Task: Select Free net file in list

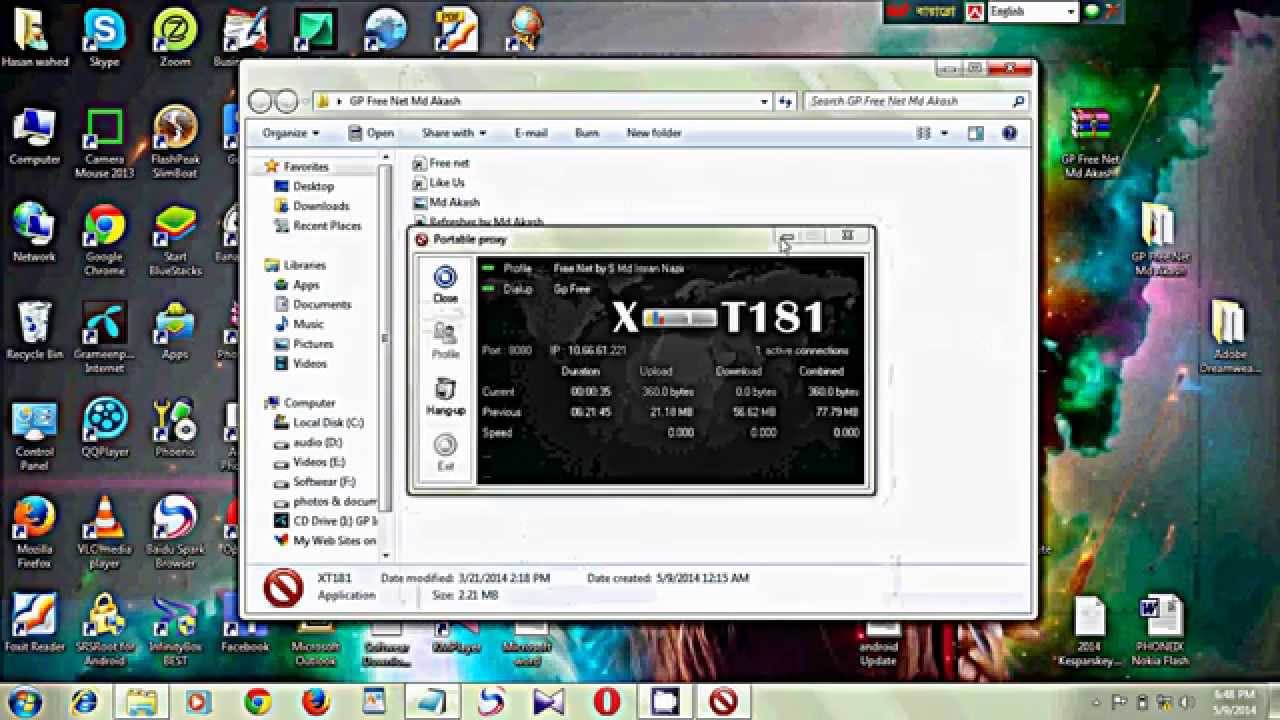Action: click(440, 163)
